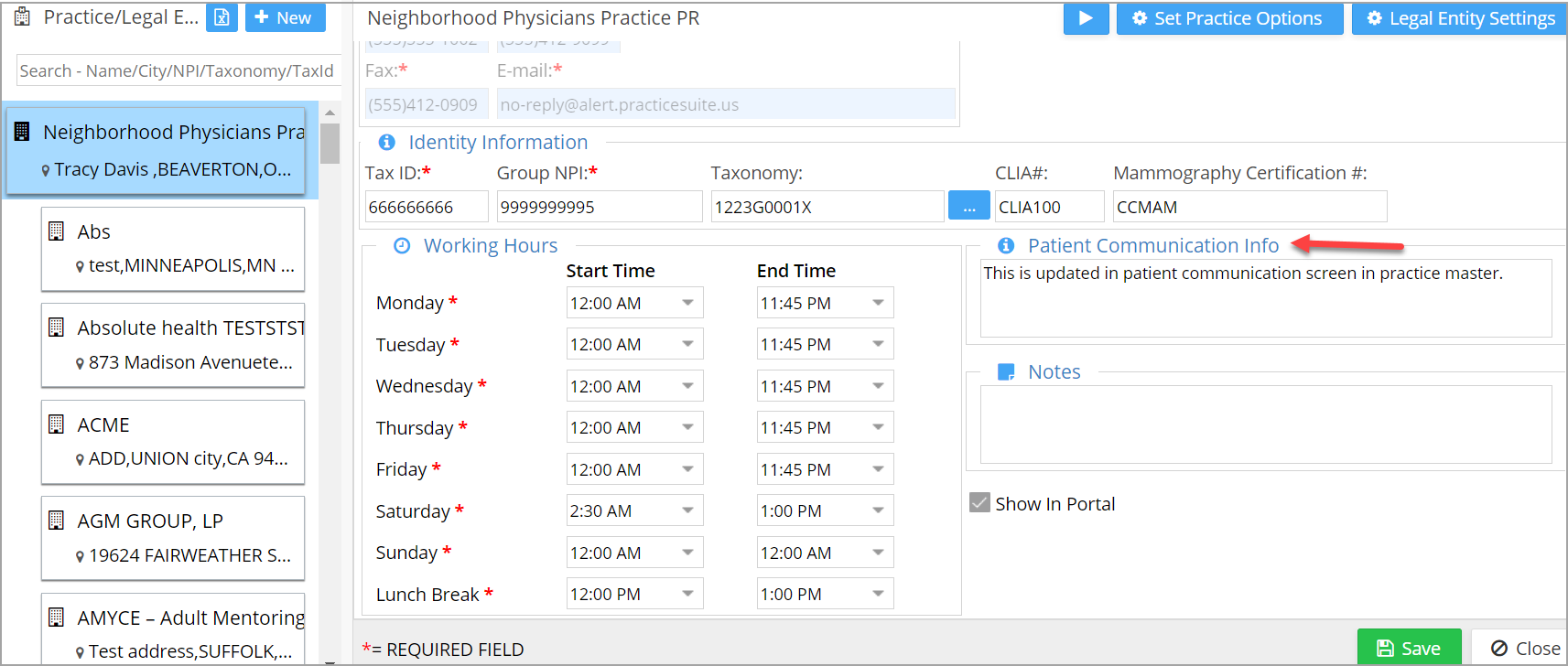
Task: Click the Identity Information info icon
Action: pos(387,143)
